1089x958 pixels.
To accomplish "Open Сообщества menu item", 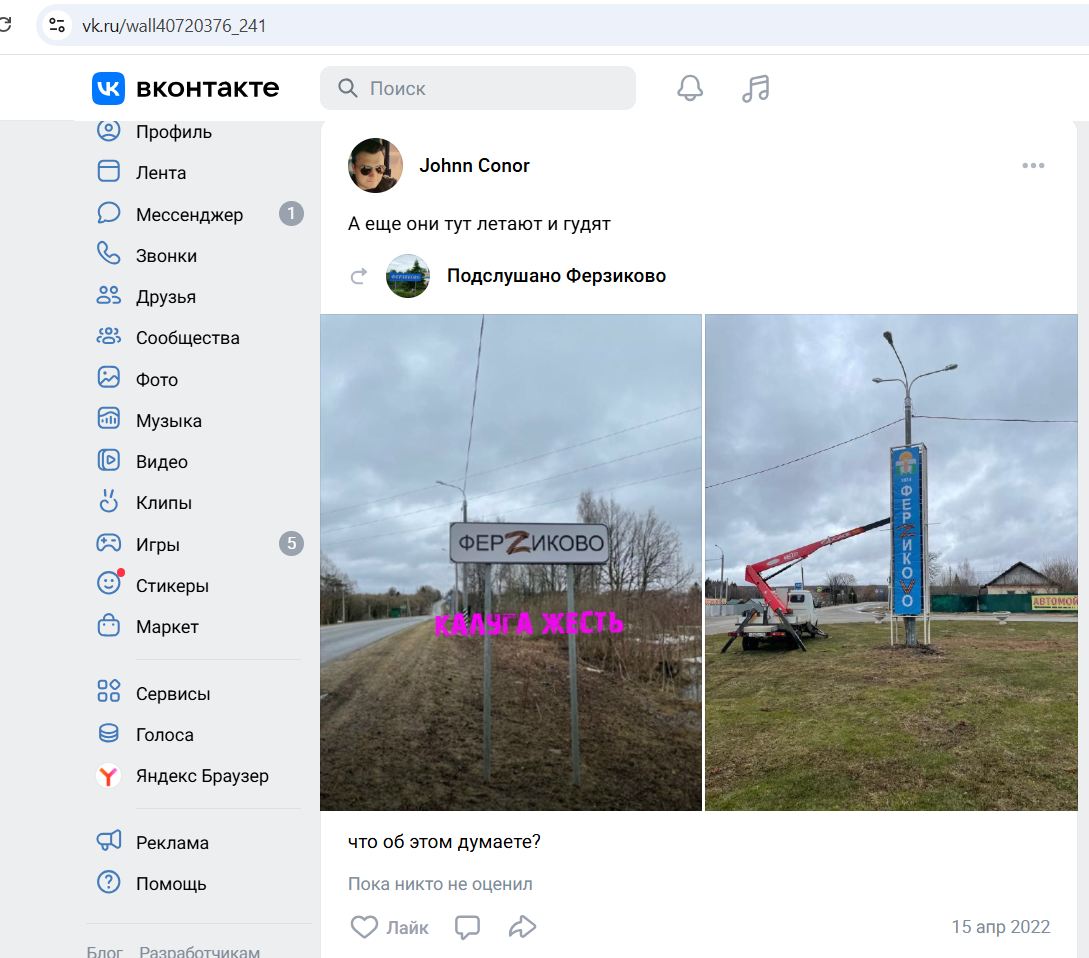I will [188, 338].
